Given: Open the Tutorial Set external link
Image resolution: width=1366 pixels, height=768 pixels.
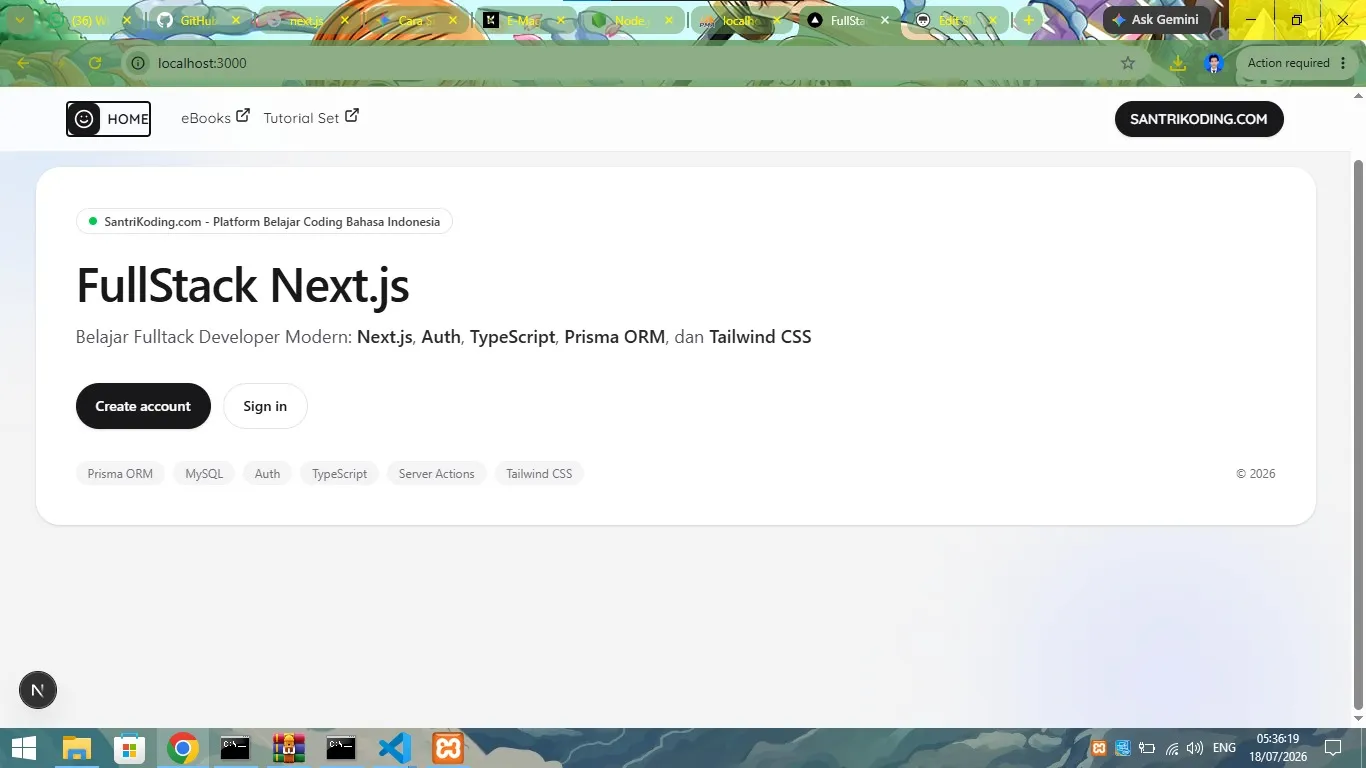Looking at the screenshot, I should pyautogui.click(x=311, y=118).
